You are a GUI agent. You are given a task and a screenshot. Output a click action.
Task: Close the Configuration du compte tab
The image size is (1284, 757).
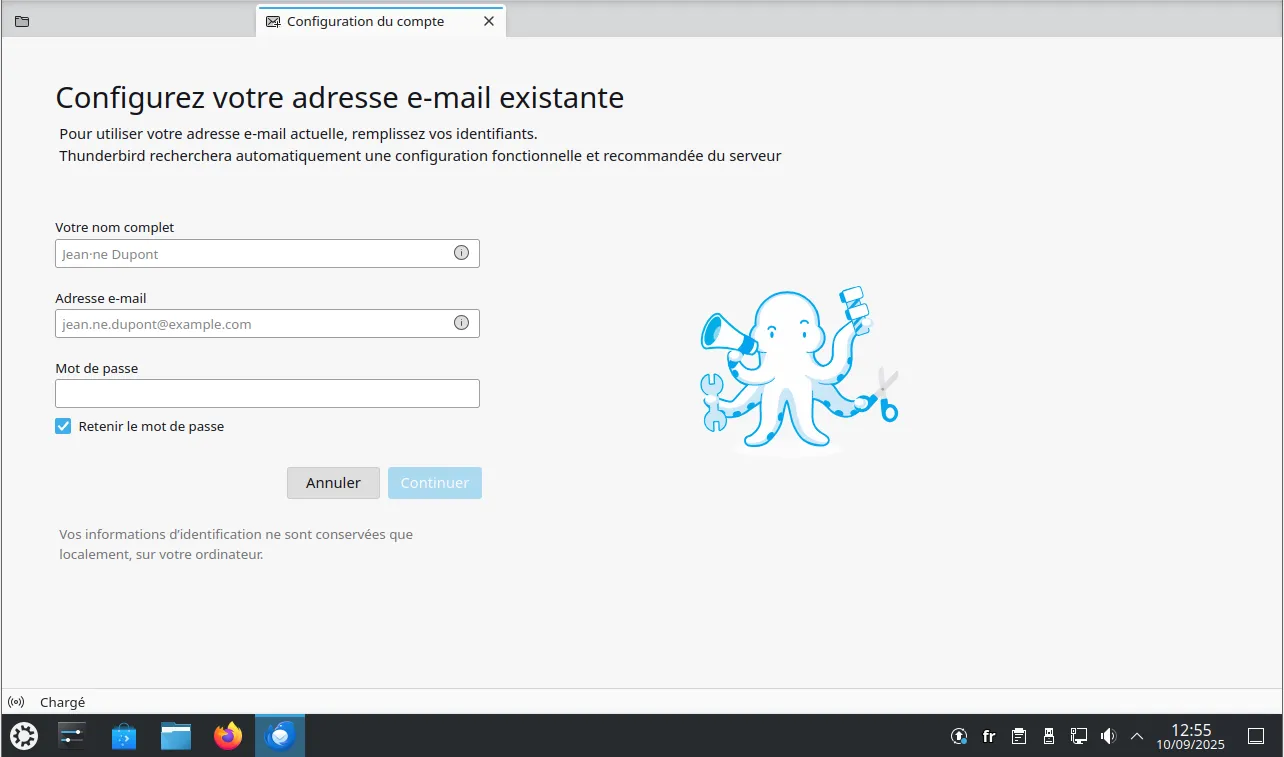click(x=489, y=21)
